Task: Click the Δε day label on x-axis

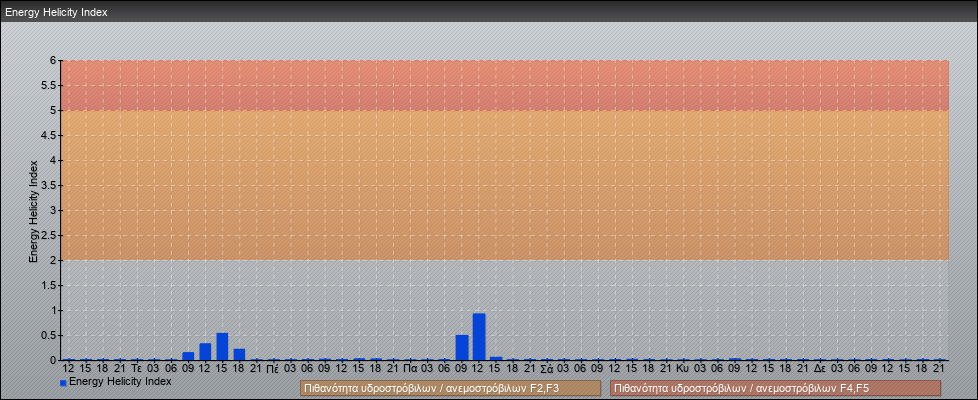Action: click(x=820, y=369)
